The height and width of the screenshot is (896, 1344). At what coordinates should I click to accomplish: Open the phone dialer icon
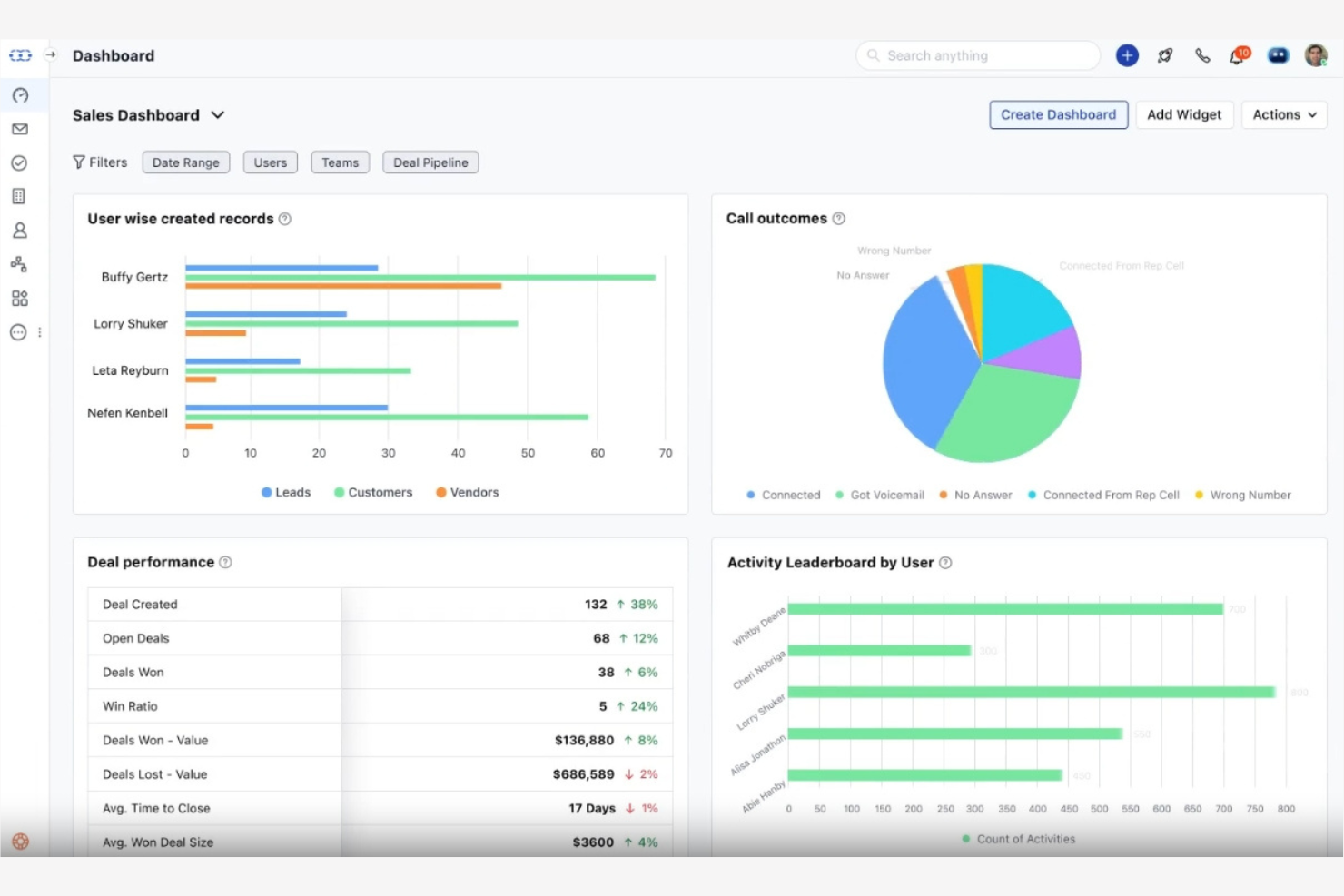1202,55
